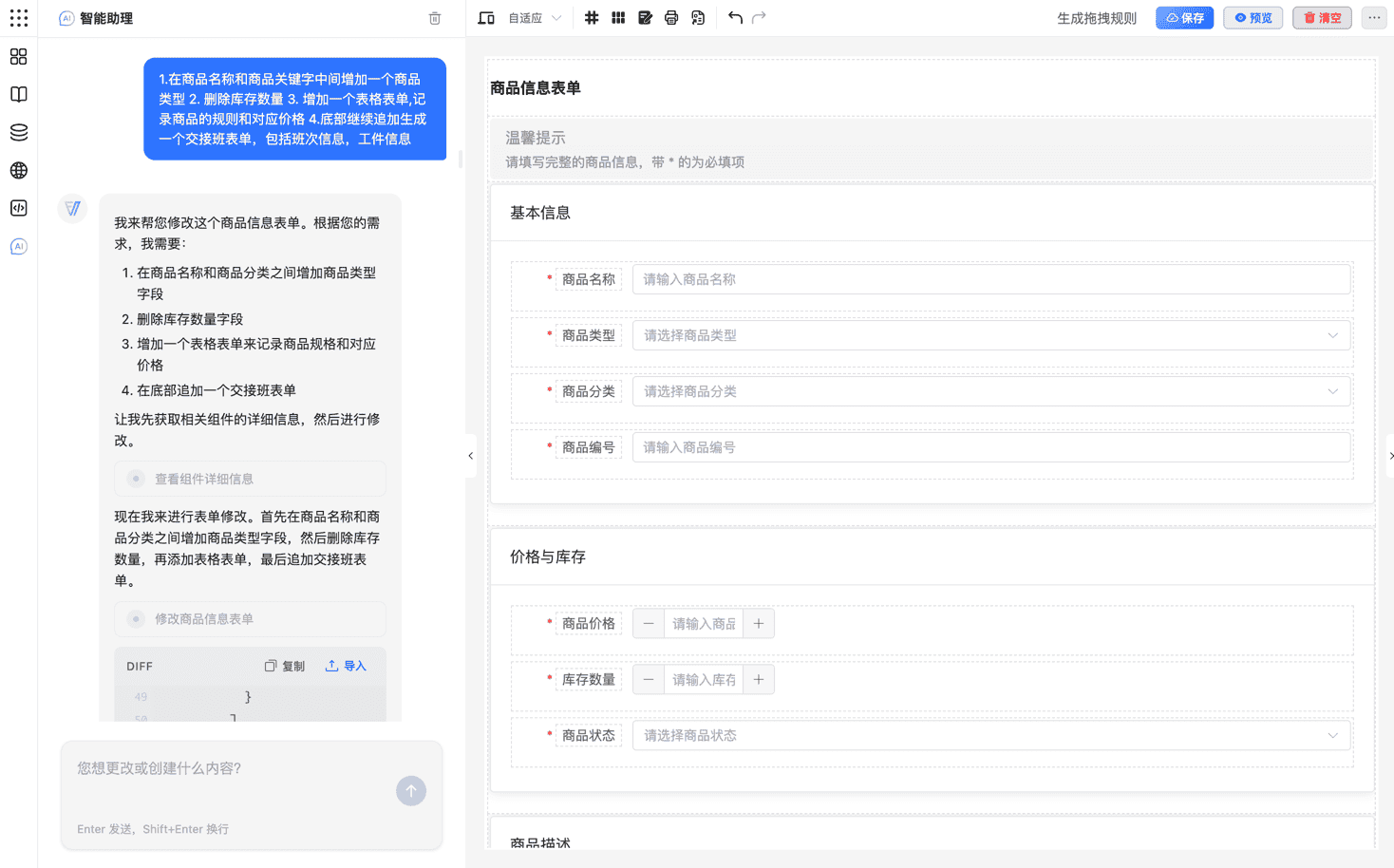Click the 商品编号 input field
1394x868 pixels.
[x=991, y=447]
